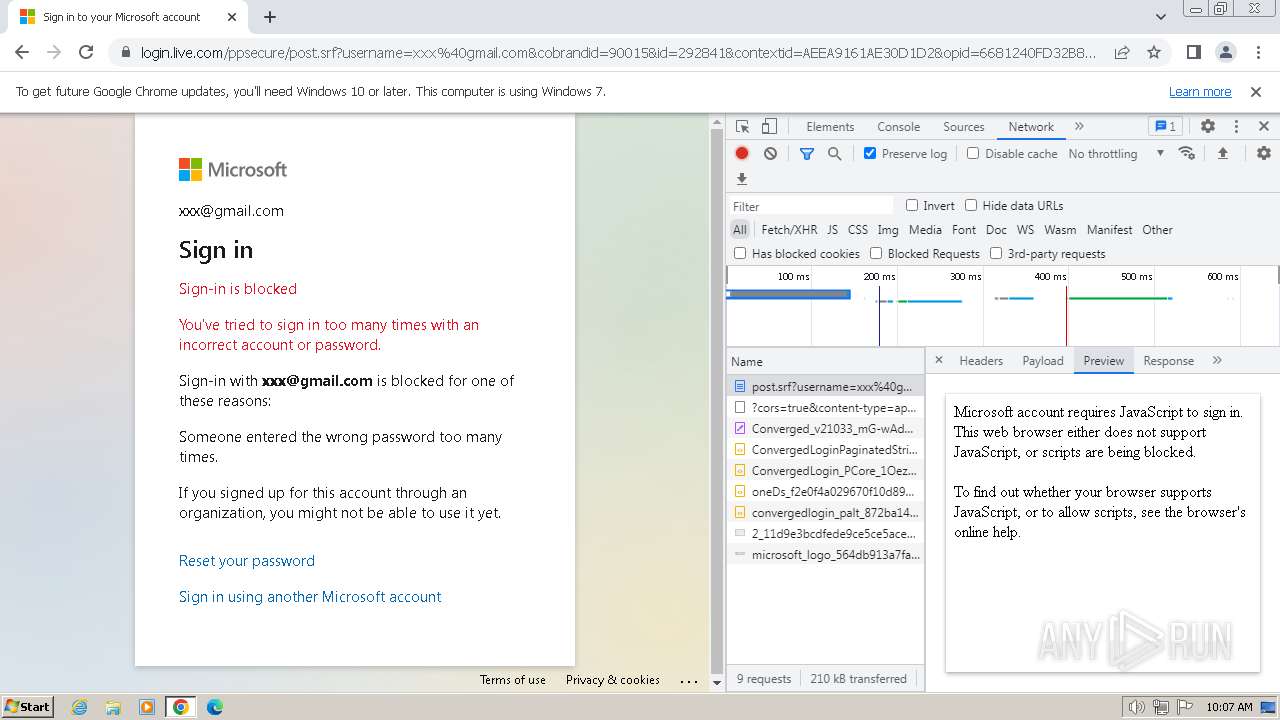Go back in Chrome

point(22,52)
